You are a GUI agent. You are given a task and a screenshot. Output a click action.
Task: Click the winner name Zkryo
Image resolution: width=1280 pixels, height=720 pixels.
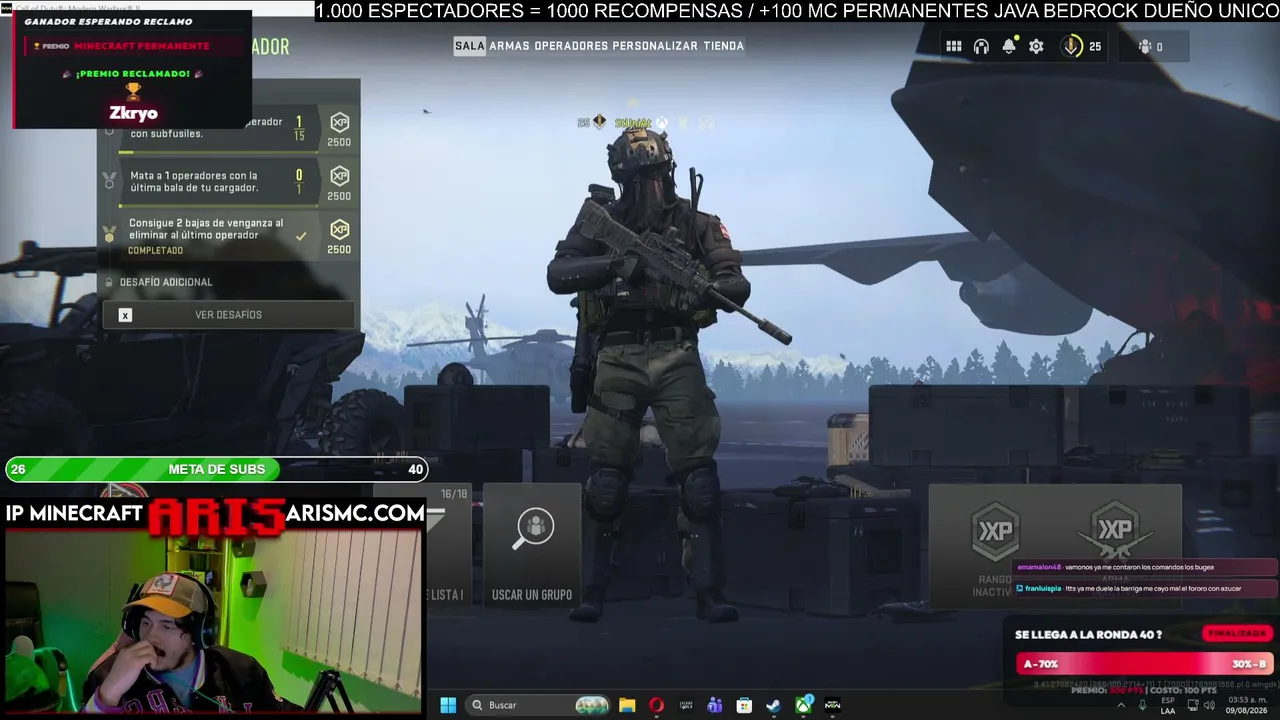[x=133, y=113]
